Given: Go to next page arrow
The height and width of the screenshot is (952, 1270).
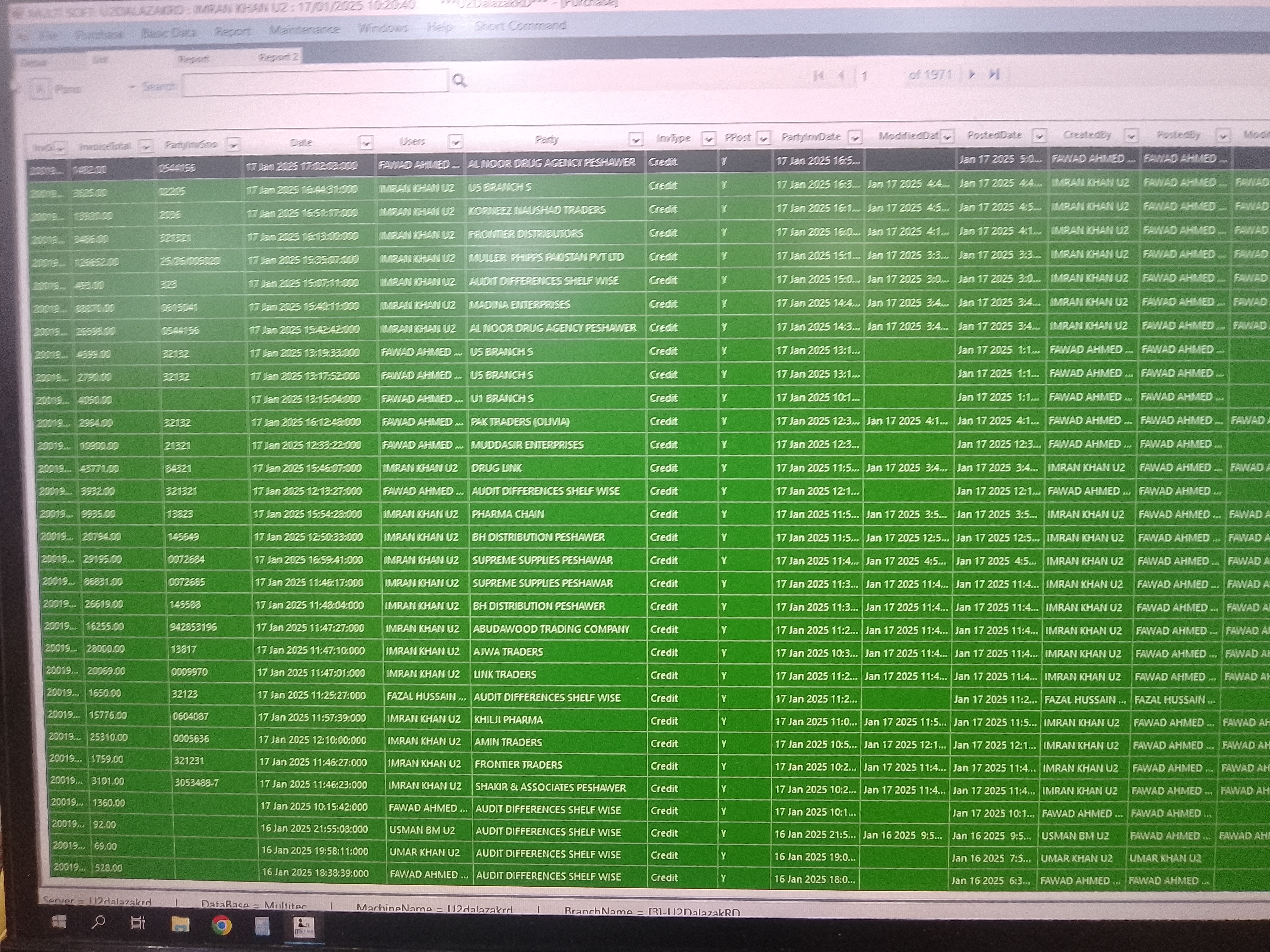Looking at the screenshot, I should (x=972, y=74).
